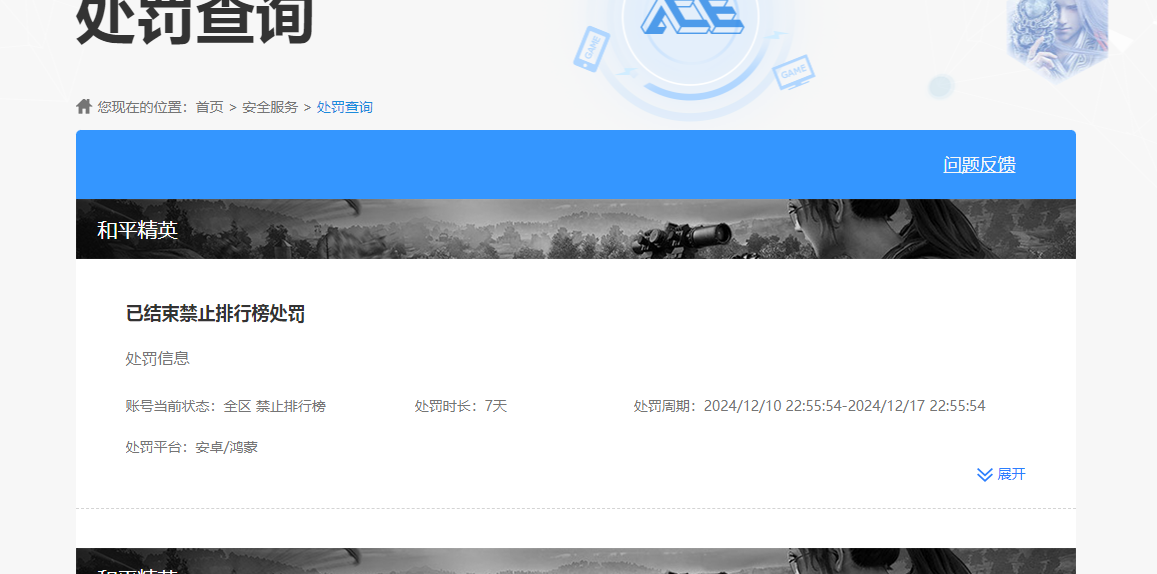The image size is (1157, 574).
Task: Open the 首页 breadcrumb link
Action: click(x=210, y=107)
